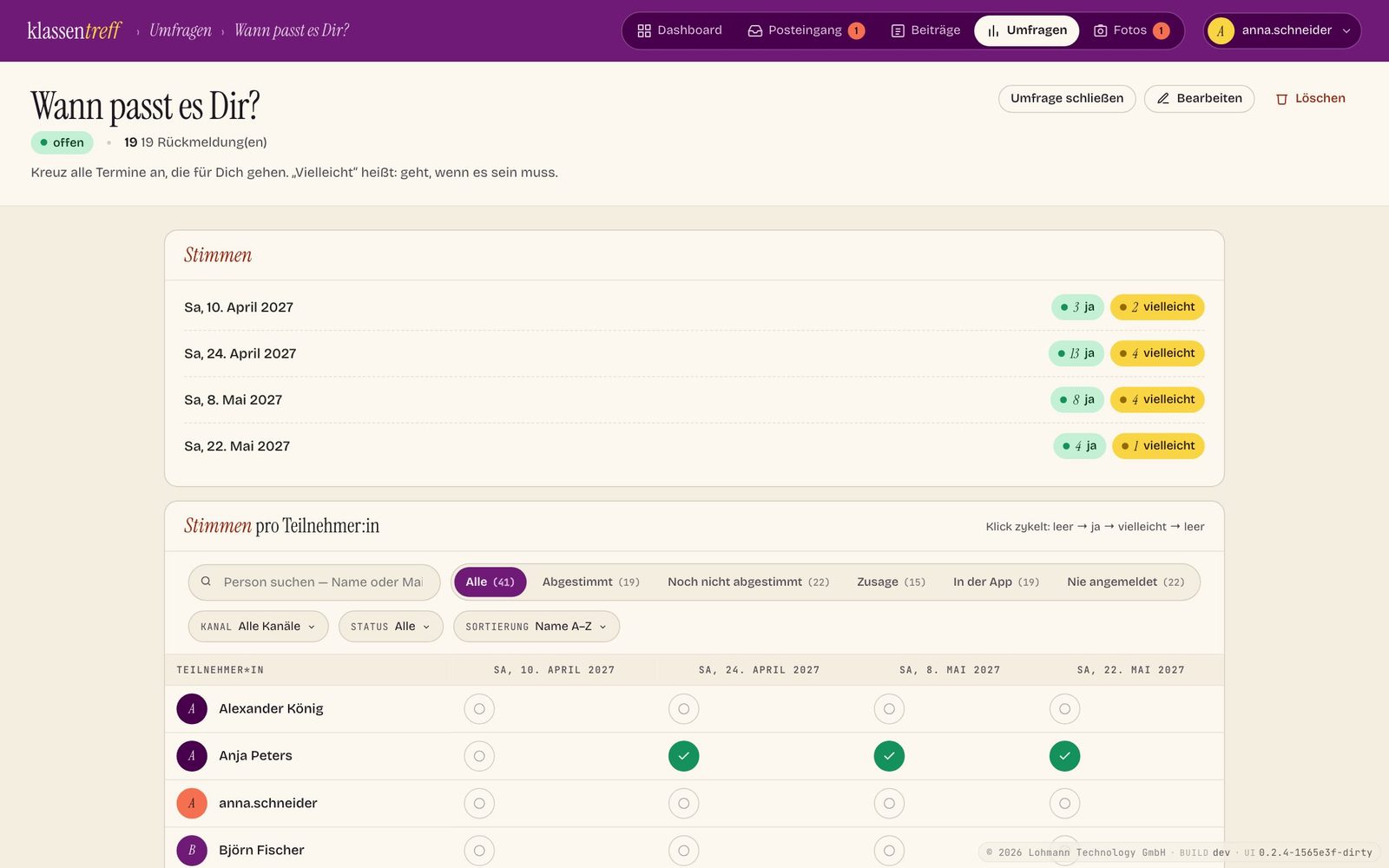Image resolution: width=1389 pixels, height=868 pixels.
Task: Select the Nie angemeldet filter
Action: tap(1125, 582)
